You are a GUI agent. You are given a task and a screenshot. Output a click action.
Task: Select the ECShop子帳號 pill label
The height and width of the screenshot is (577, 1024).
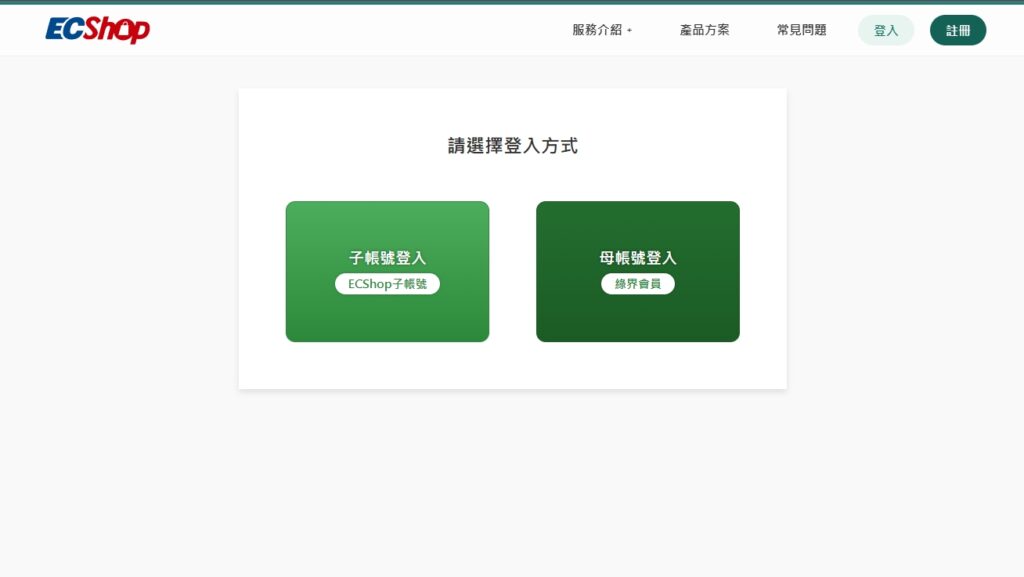point(387,284)
